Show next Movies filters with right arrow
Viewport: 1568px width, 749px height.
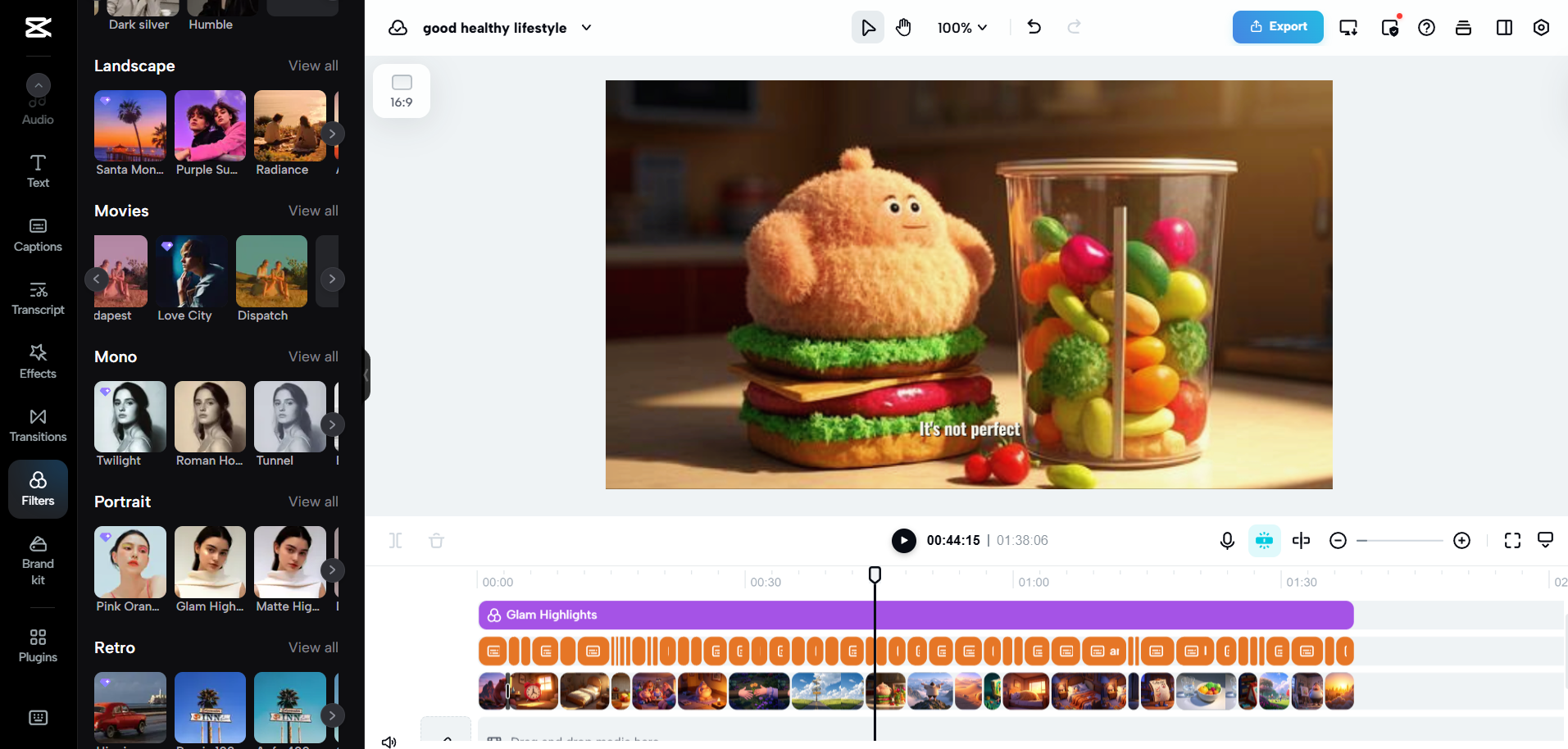pyautogui.click(x=332, y=279)
